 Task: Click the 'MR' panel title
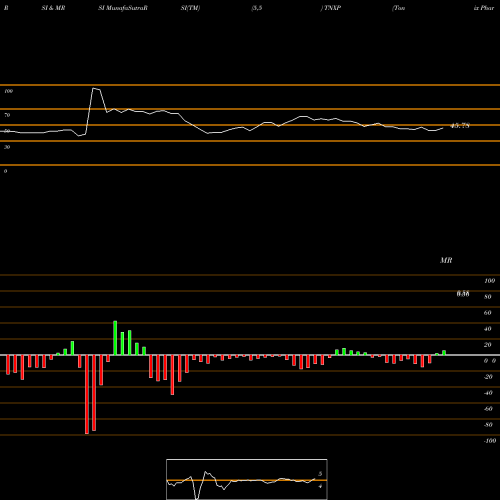coord(446,260)
